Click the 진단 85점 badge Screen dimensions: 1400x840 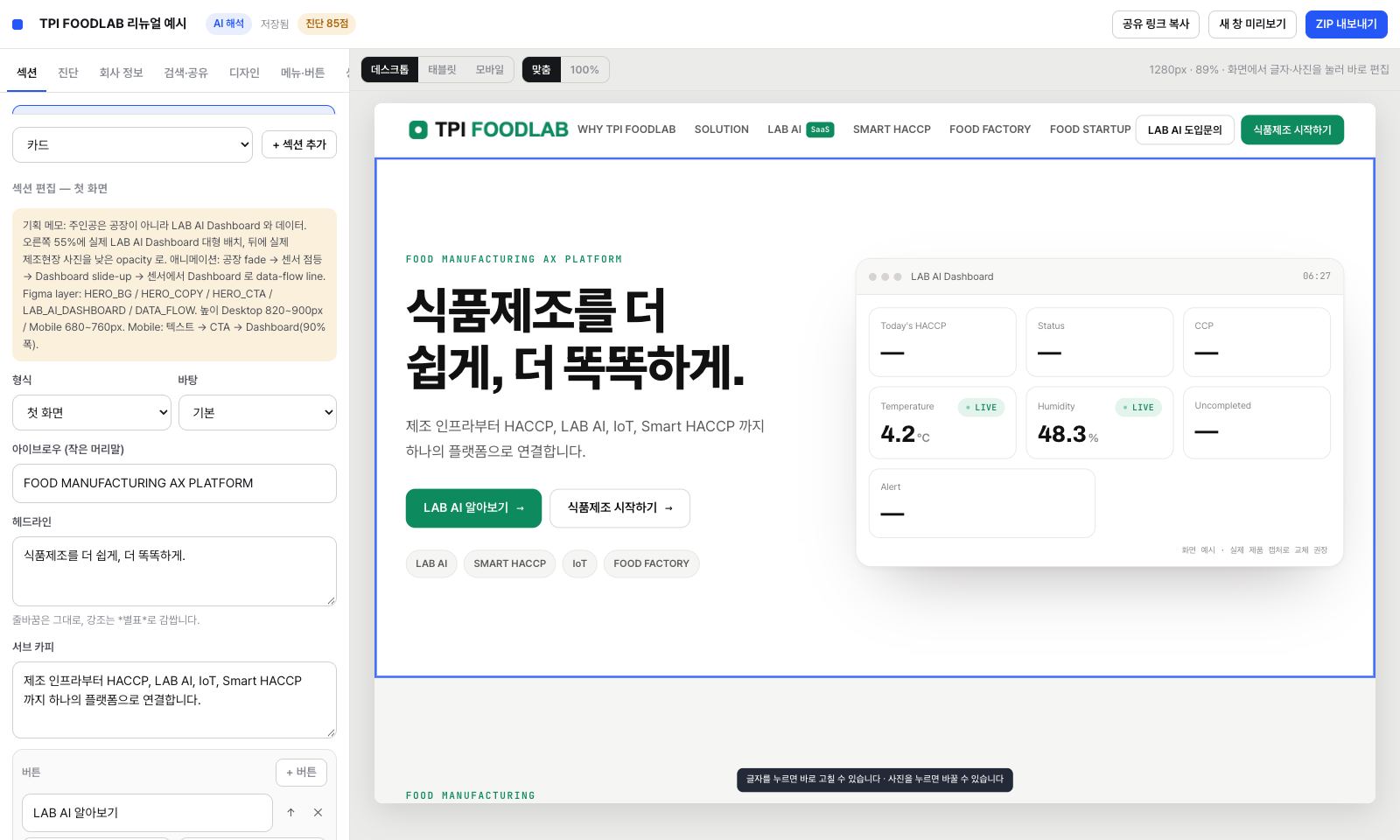click(326, 24)
